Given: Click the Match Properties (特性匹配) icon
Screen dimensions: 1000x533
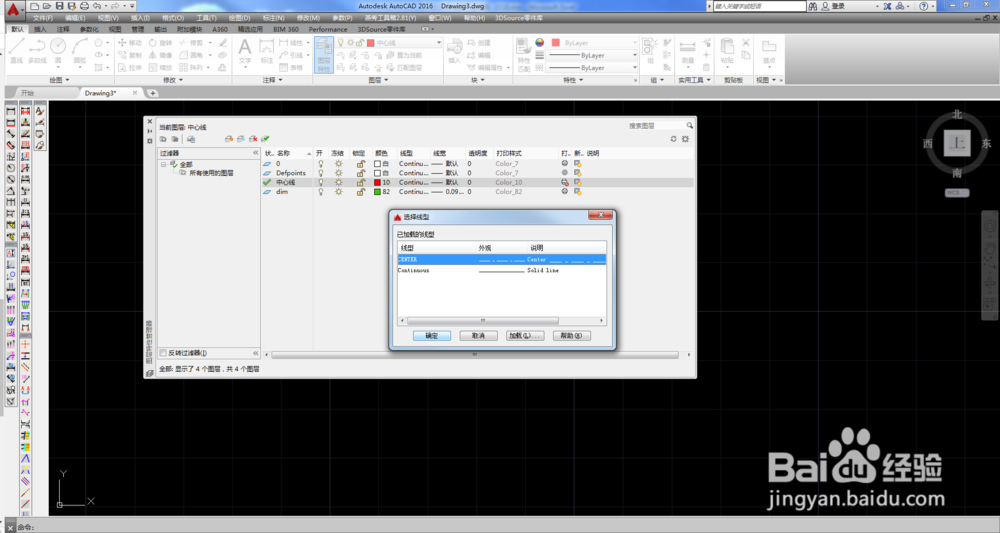Looking at the screenshot, I should [524, 55].
